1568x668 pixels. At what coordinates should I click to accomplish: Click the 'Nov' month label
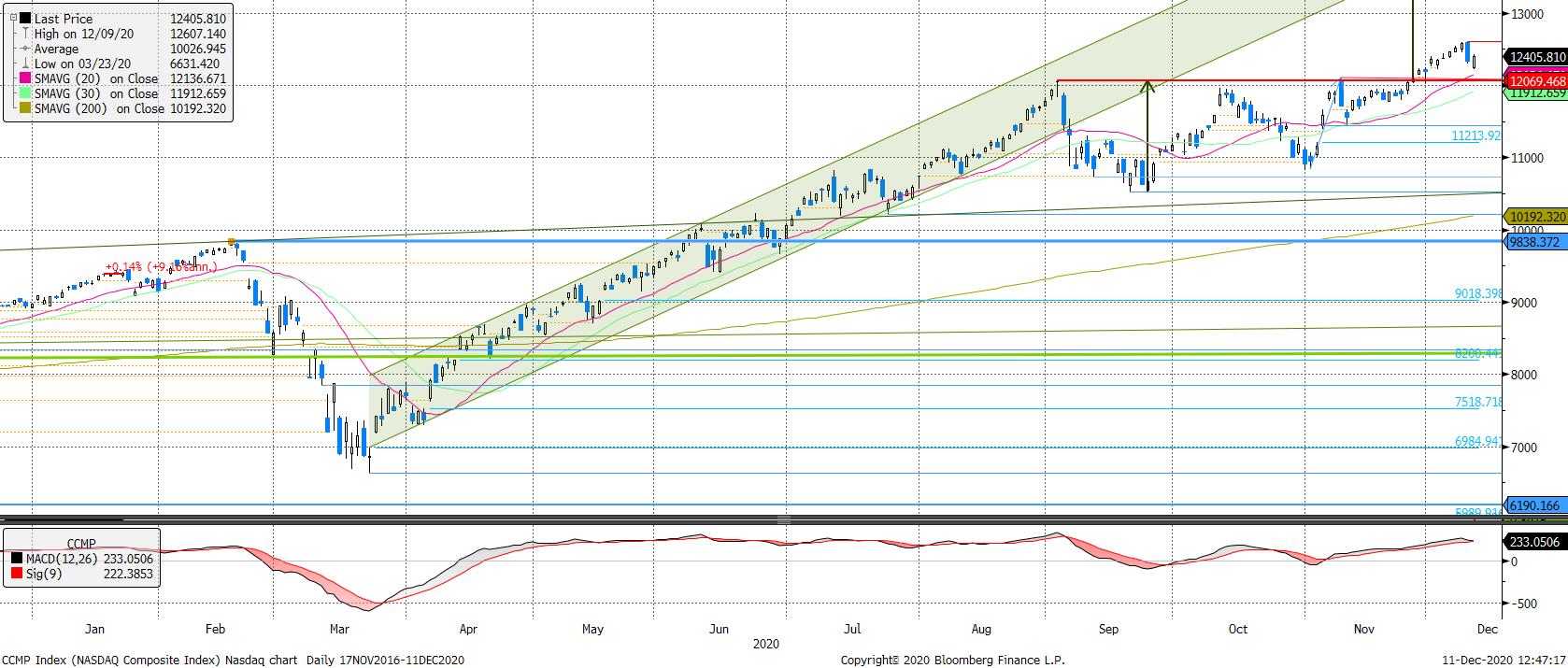1363,629
